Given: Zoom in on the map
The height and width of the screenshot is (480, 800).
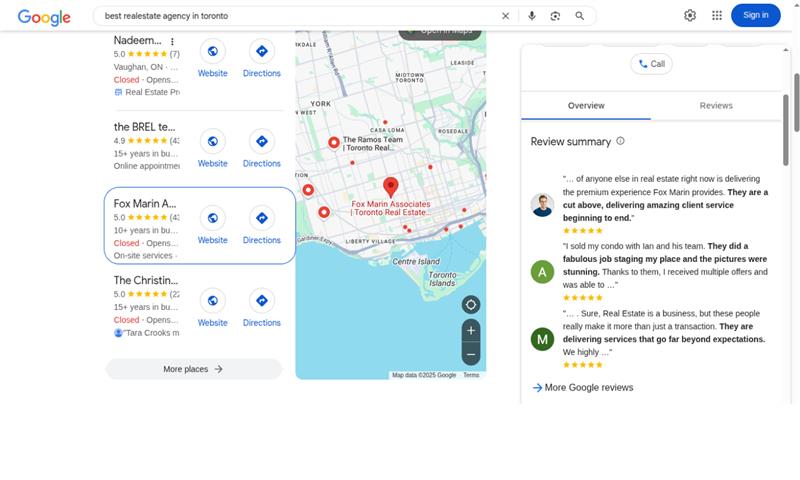Looking at the screenshot, I should coord(471,331).
